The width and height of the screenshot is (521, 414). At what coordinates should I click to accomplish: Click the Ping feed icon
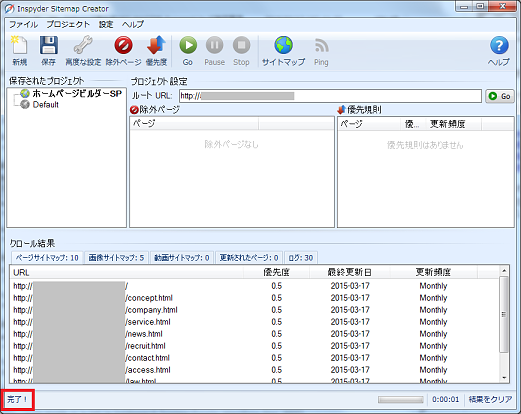pos(321,51)
